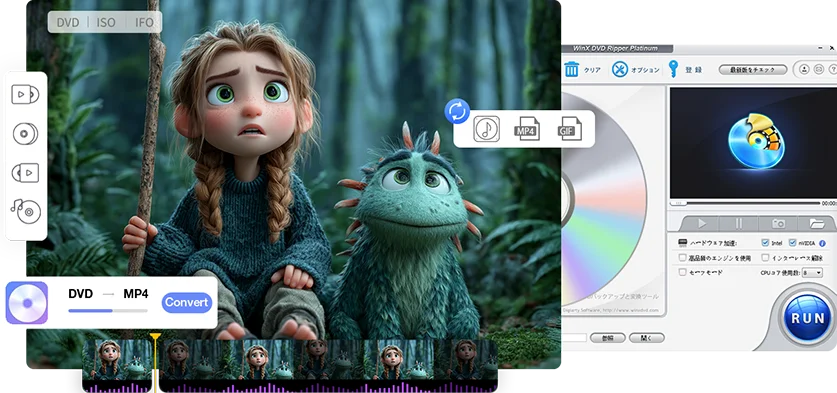This screenshot has width=837, height=393.
Task: Click the blue Convert button
Action: coord(186,302)
